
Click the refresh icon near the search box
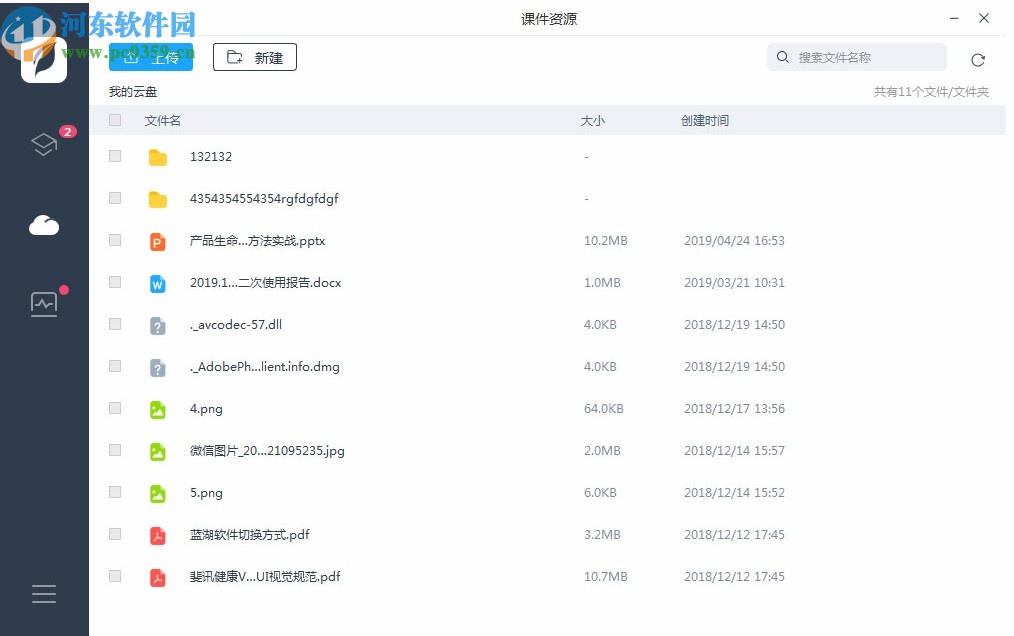point(978,59)
